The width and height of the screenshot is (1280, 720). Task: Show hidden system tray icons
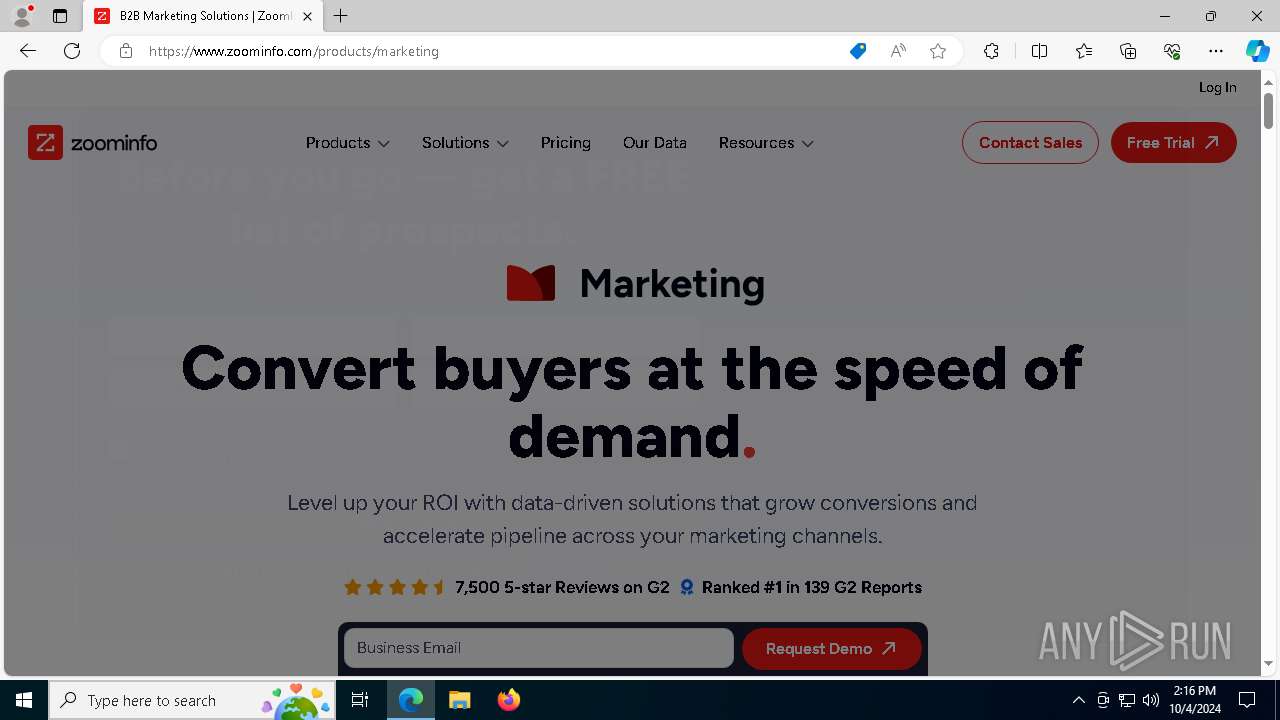1078,700
